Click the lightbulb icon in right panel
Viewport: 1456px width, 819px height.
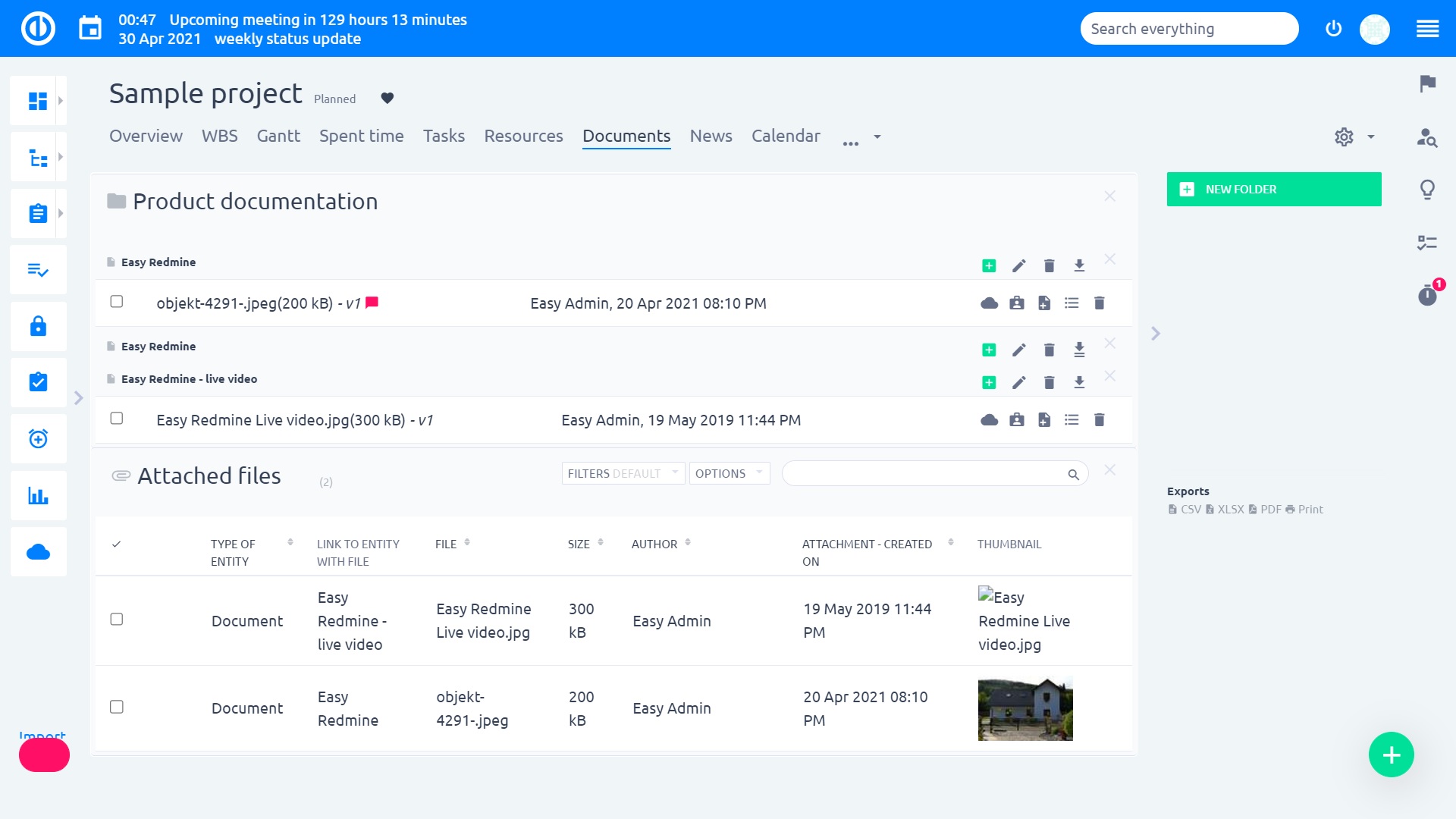[1427, 190]
